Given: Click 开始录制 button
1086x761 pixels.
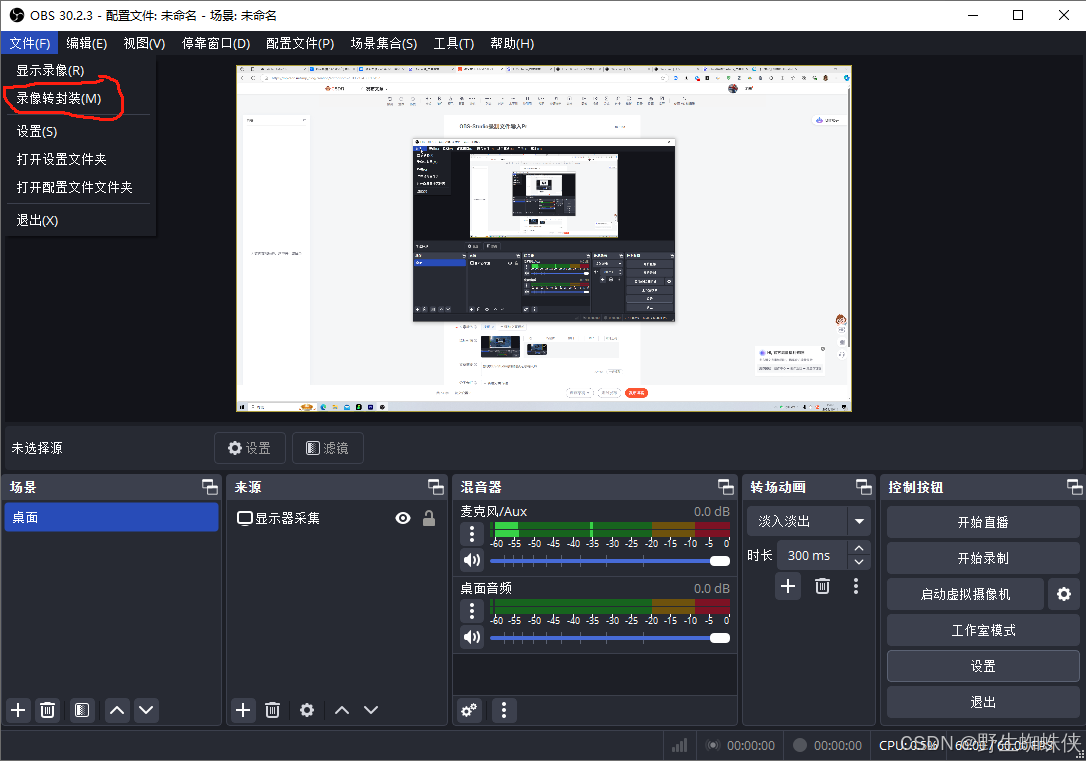Looking at the screenshot, I should coord(983,558).
